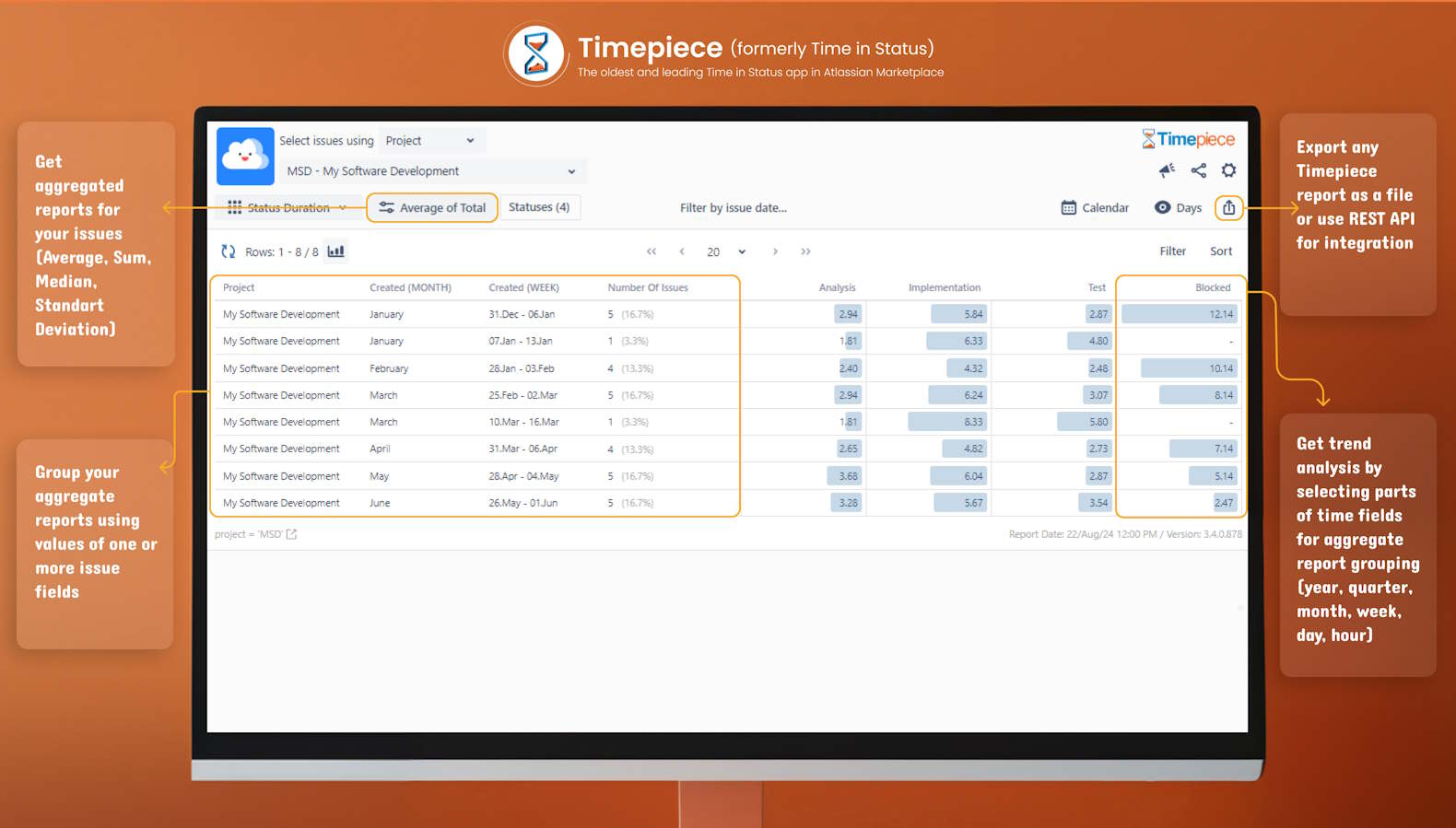
Task: Open the settings gear icon
Action: click(x=1228, y=170)
